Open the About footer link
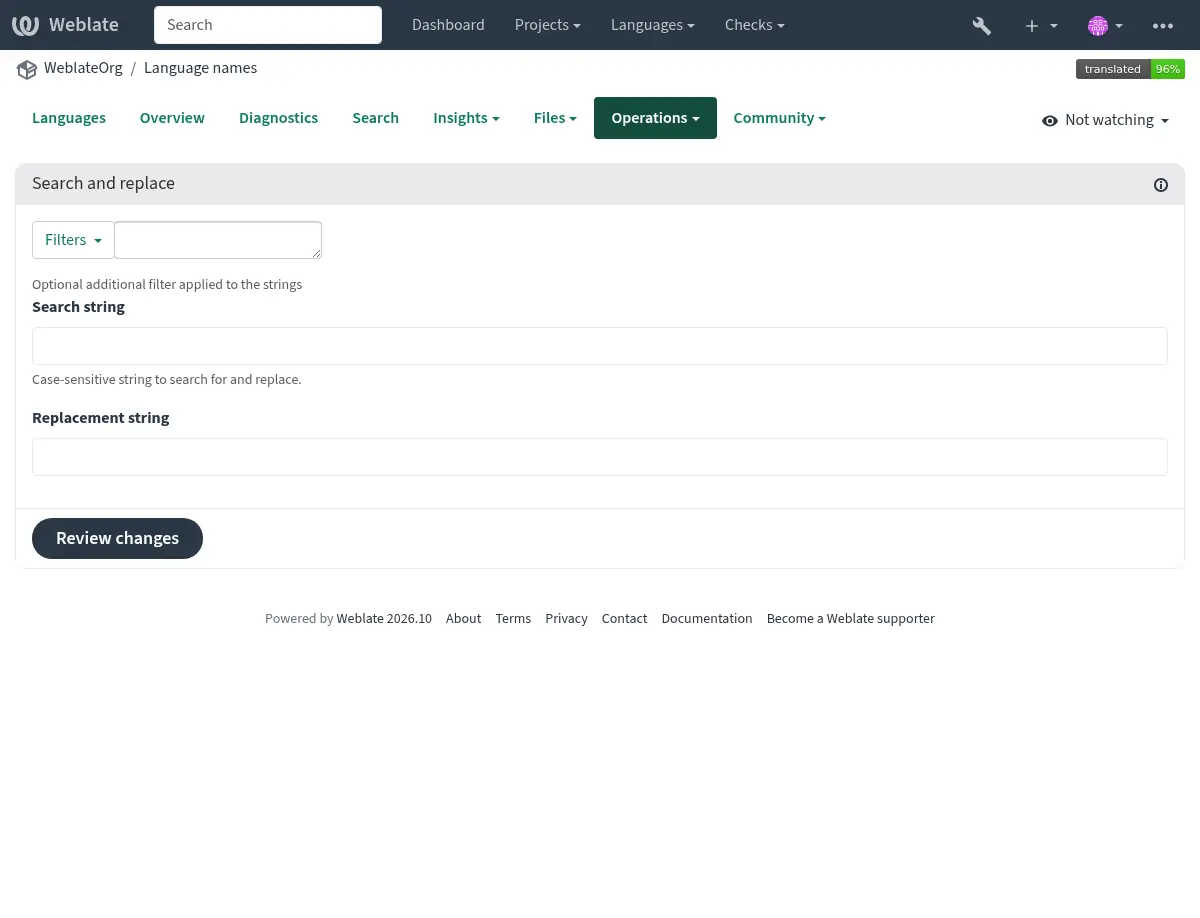This screenshot has height=918, width=1200. (463, 619)
